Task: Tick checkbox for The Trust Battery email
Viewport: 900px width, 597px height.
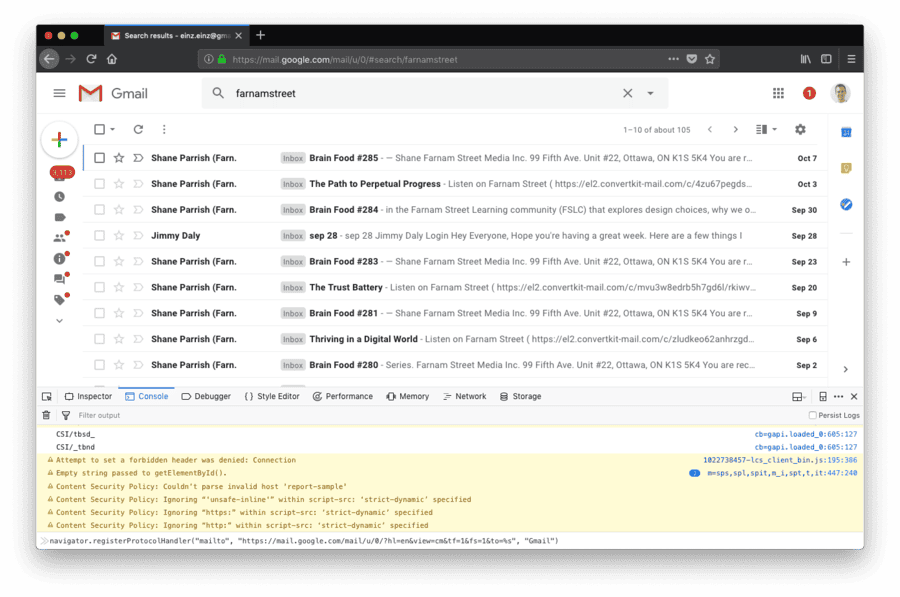Action: click(99, 288)
